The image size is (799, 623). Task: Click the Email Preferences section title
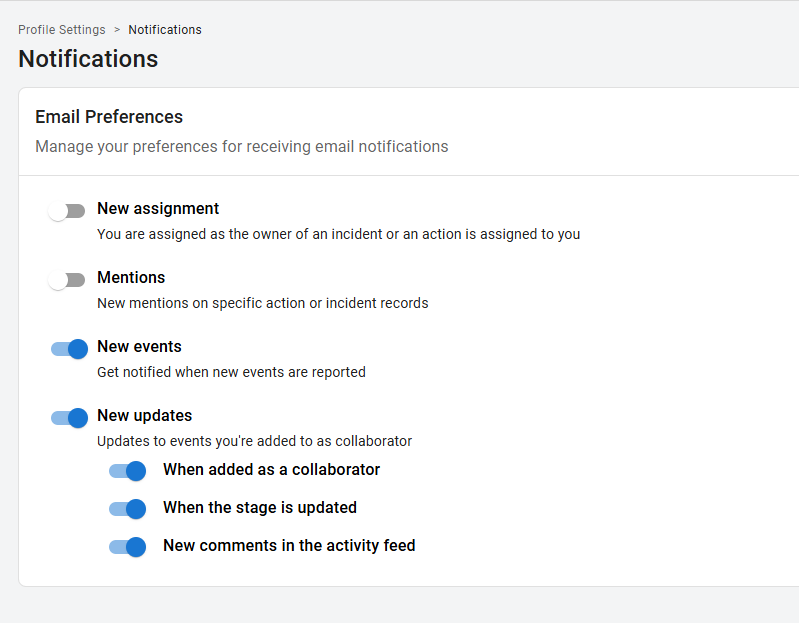pos(109,117)
